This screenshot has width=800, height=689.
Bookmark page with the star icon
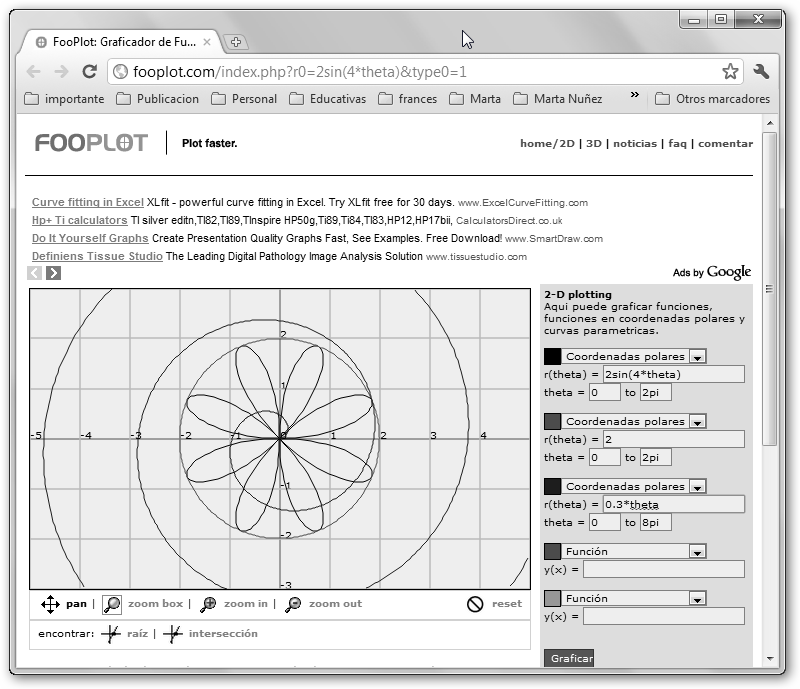(x=730, y=71)
